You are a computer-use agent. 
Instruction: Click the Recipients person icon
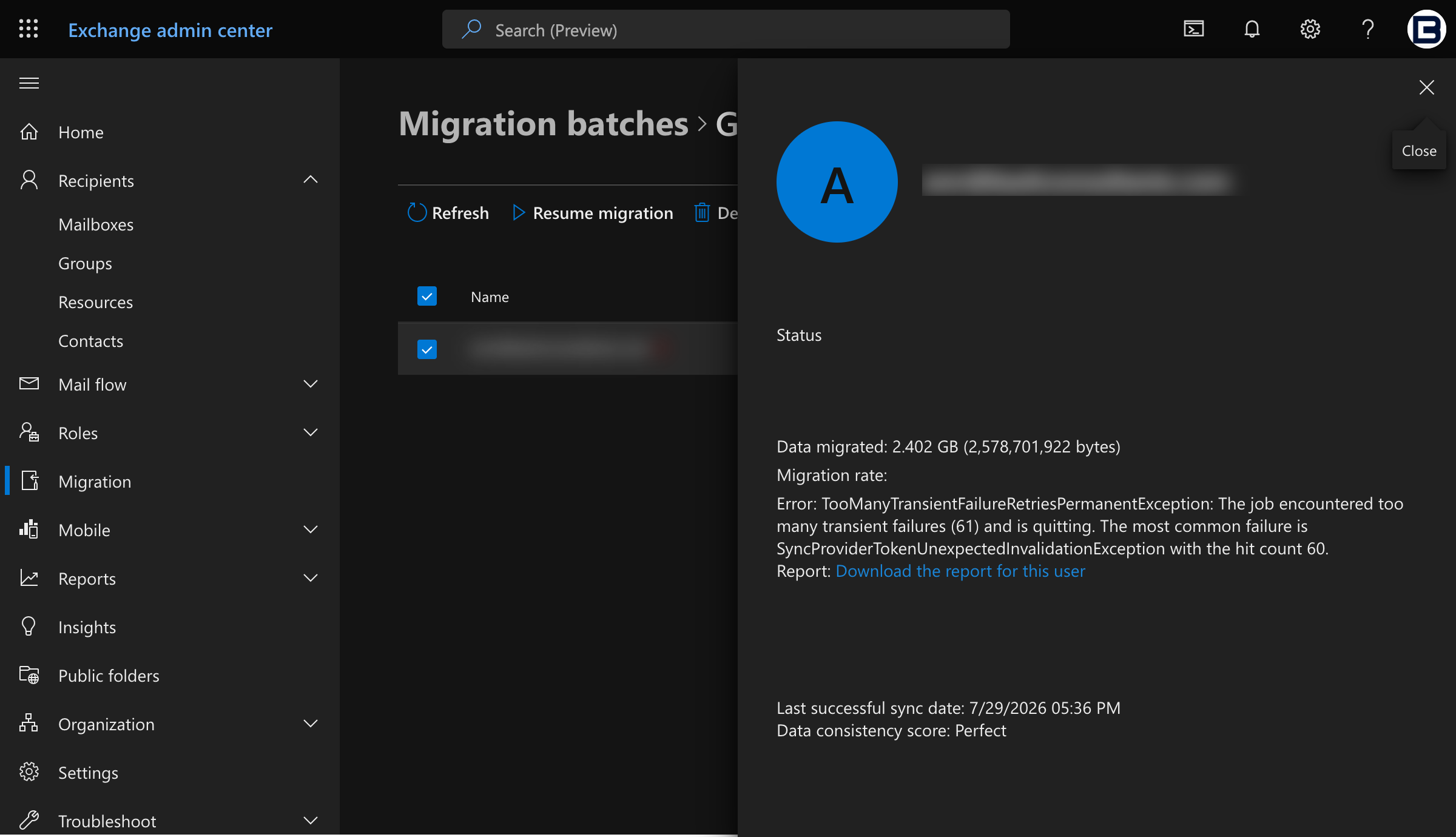29,180
